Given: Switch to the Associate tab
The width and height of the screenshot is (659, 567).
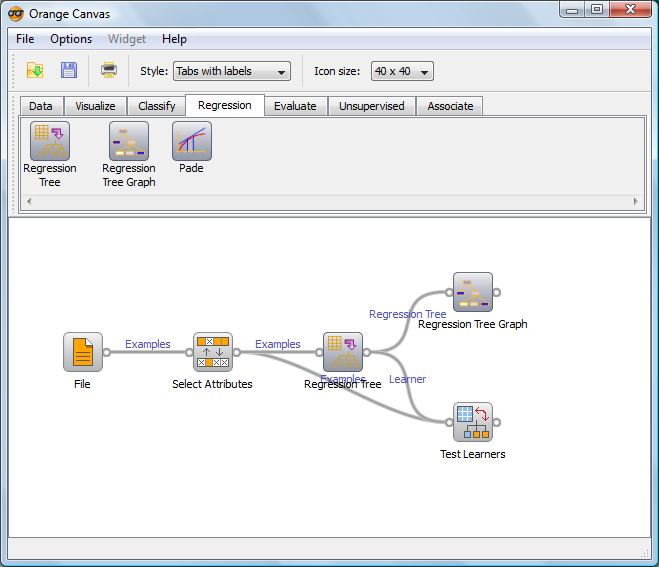Looking at the screenshot, I should coord(450,106).
